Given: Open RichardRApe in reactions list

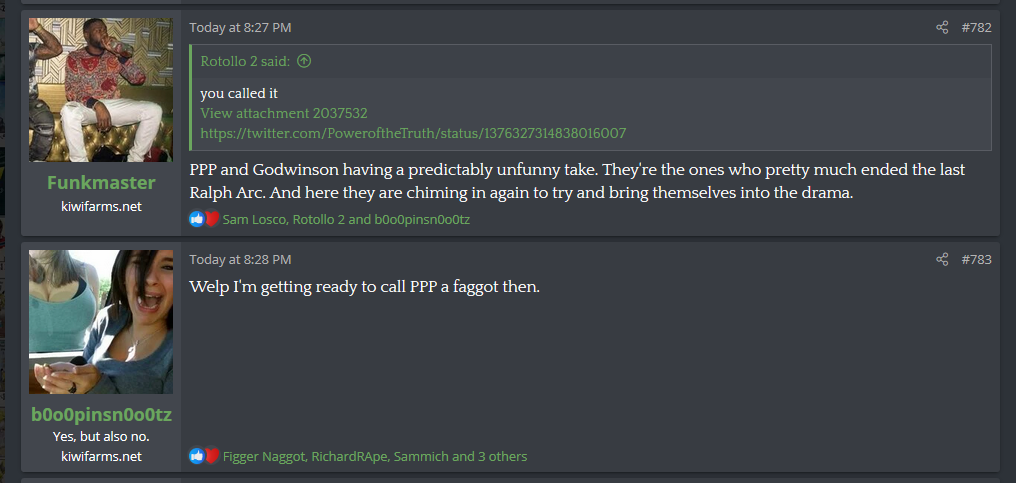Looking at the screenshot, I should coord(348,456).
